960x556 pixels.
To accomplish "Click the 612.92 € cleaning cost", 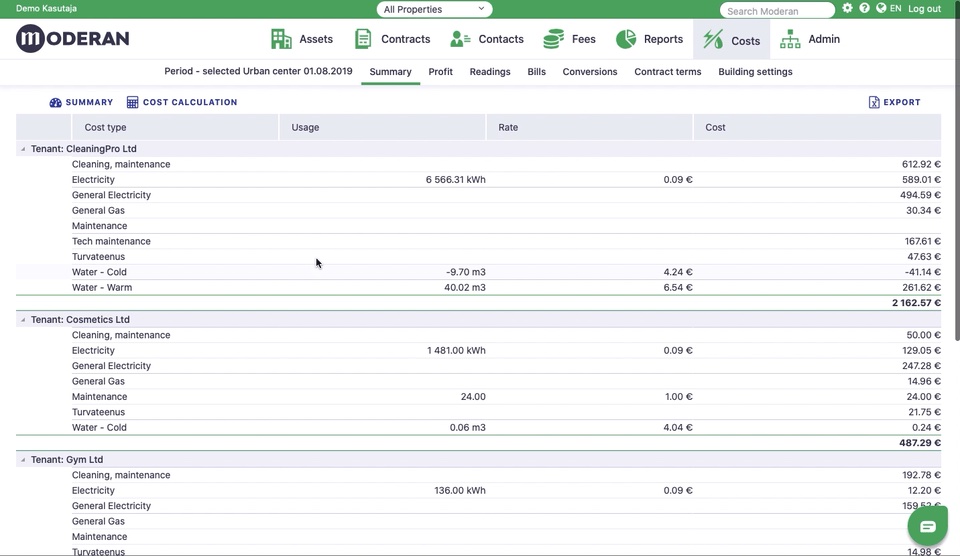I will click(921, 164).
